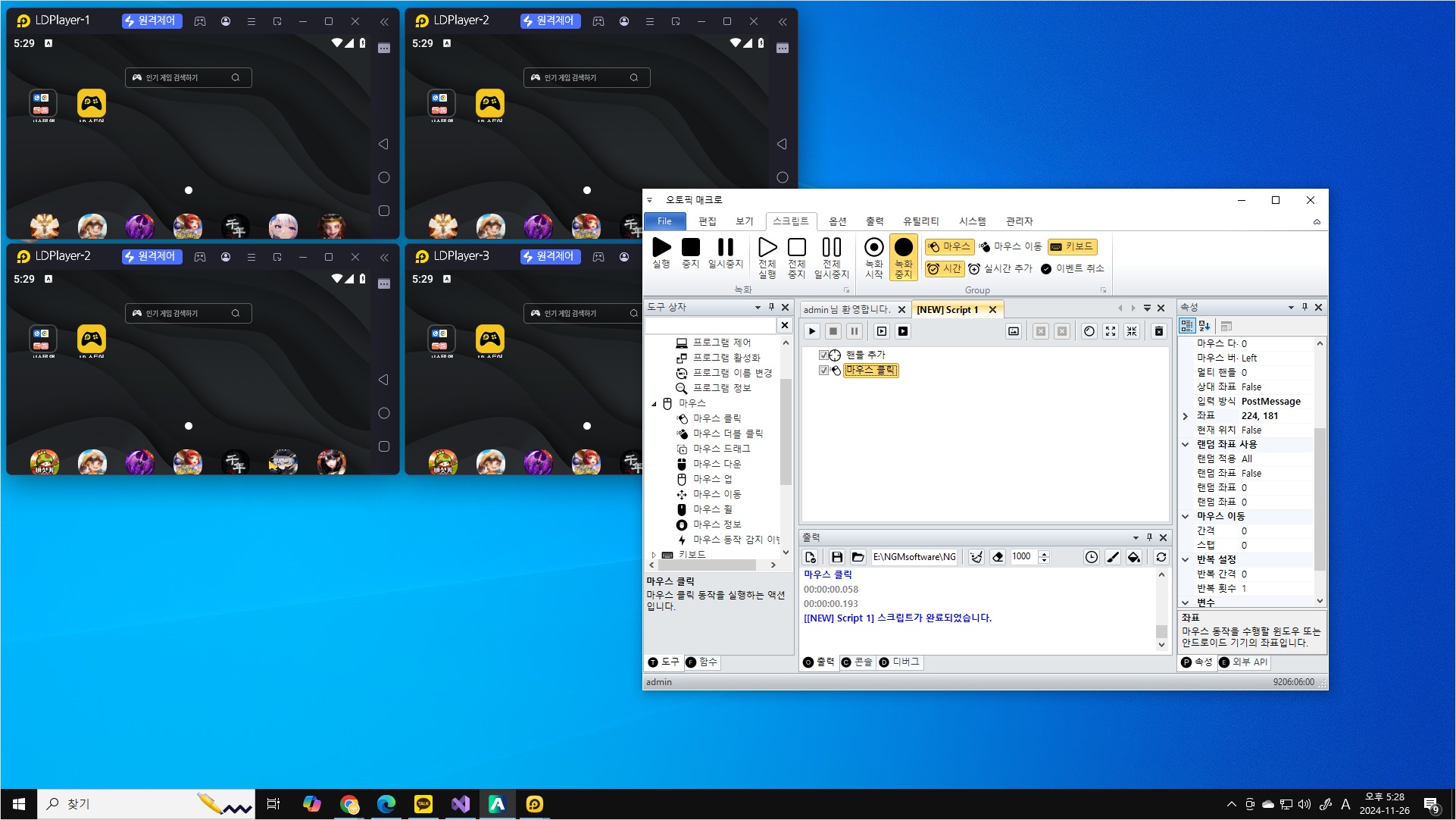Uncheck the 핸들 추가 step checkbox
The width and height of the screenshot is (1456, 820).
click(x=823, y=355)
